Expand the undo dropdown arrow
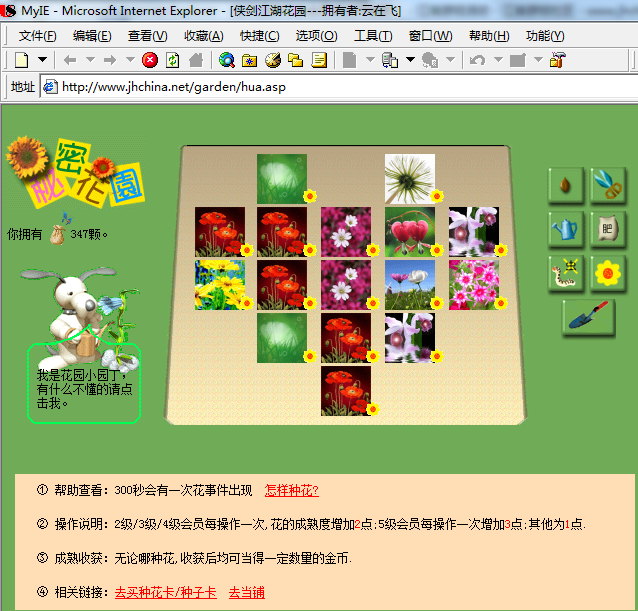The image size is (638, 611). (498, 60)
